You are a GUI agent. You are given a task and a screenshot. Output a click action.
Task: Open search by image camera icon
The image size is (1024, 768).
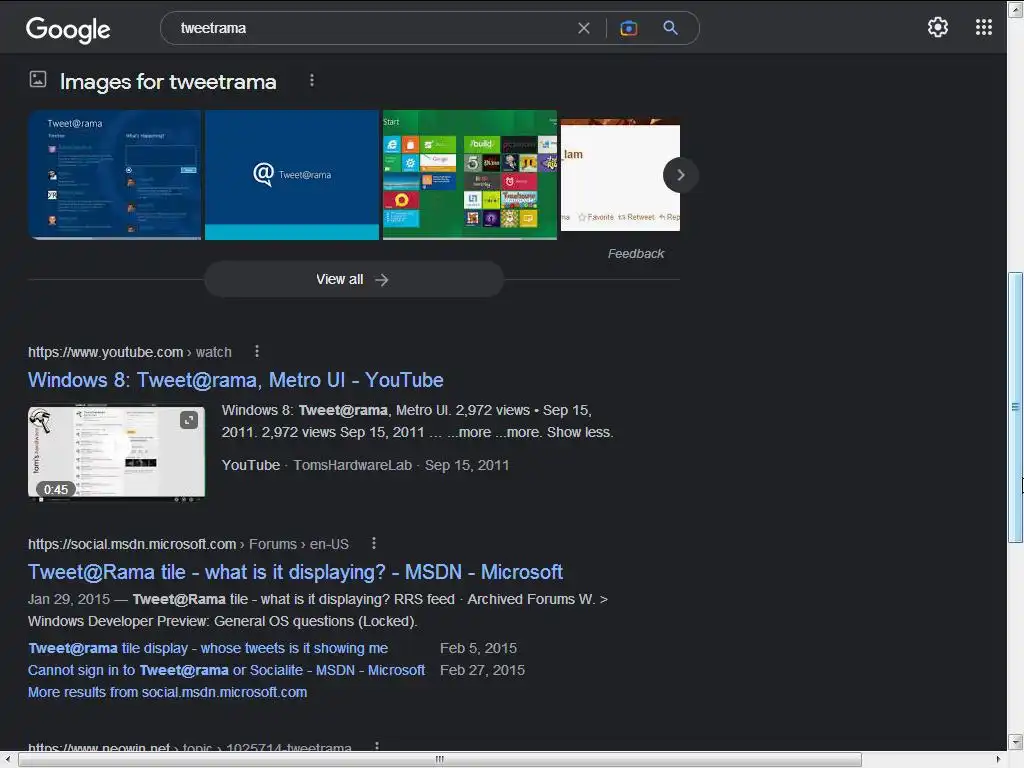(x=628, y=28)
